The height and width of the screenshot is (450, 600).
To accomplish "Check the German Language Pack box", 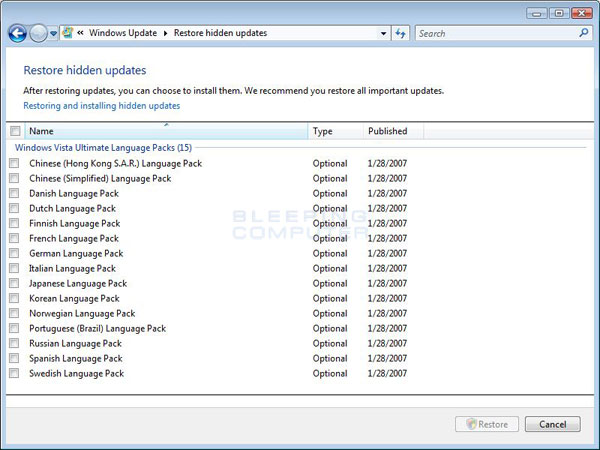I will (14, 253).
